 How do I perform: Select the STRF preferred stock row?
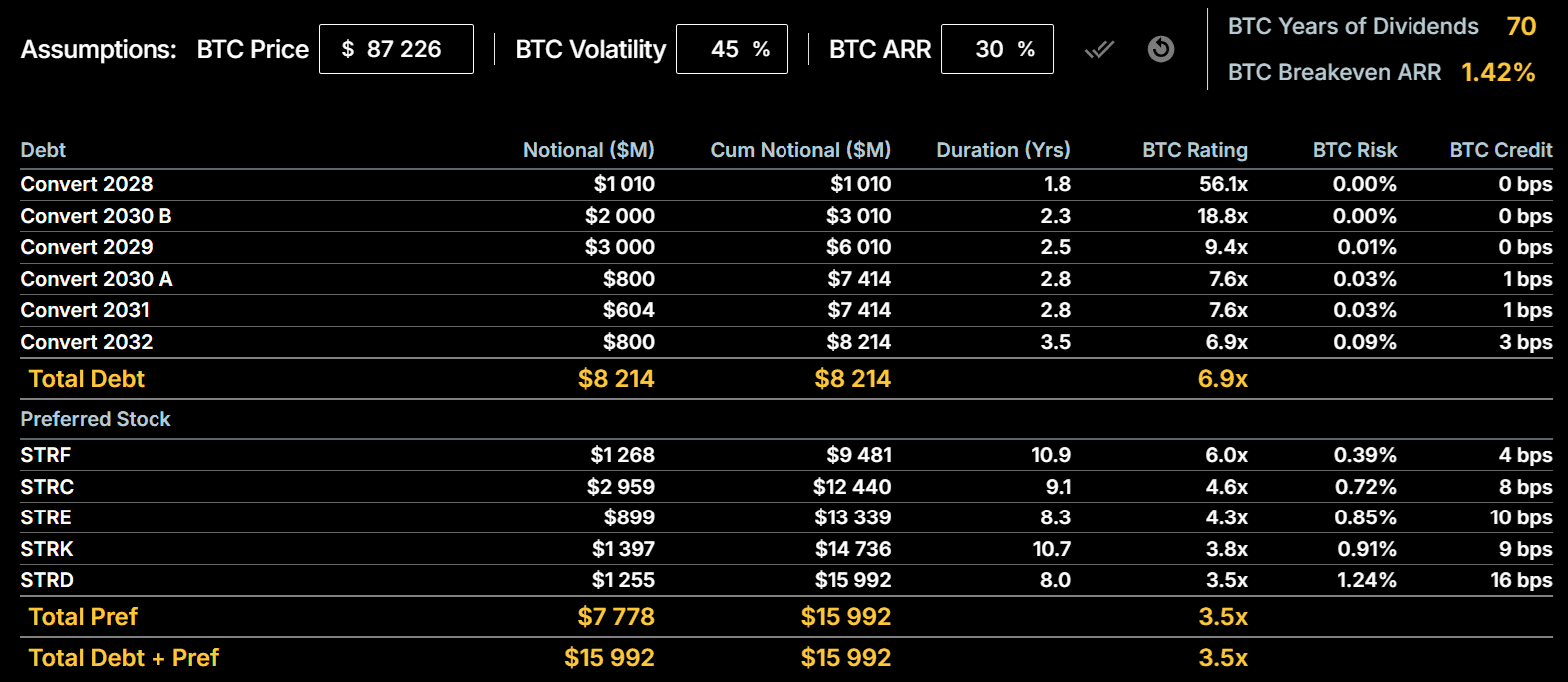[46, 455]
